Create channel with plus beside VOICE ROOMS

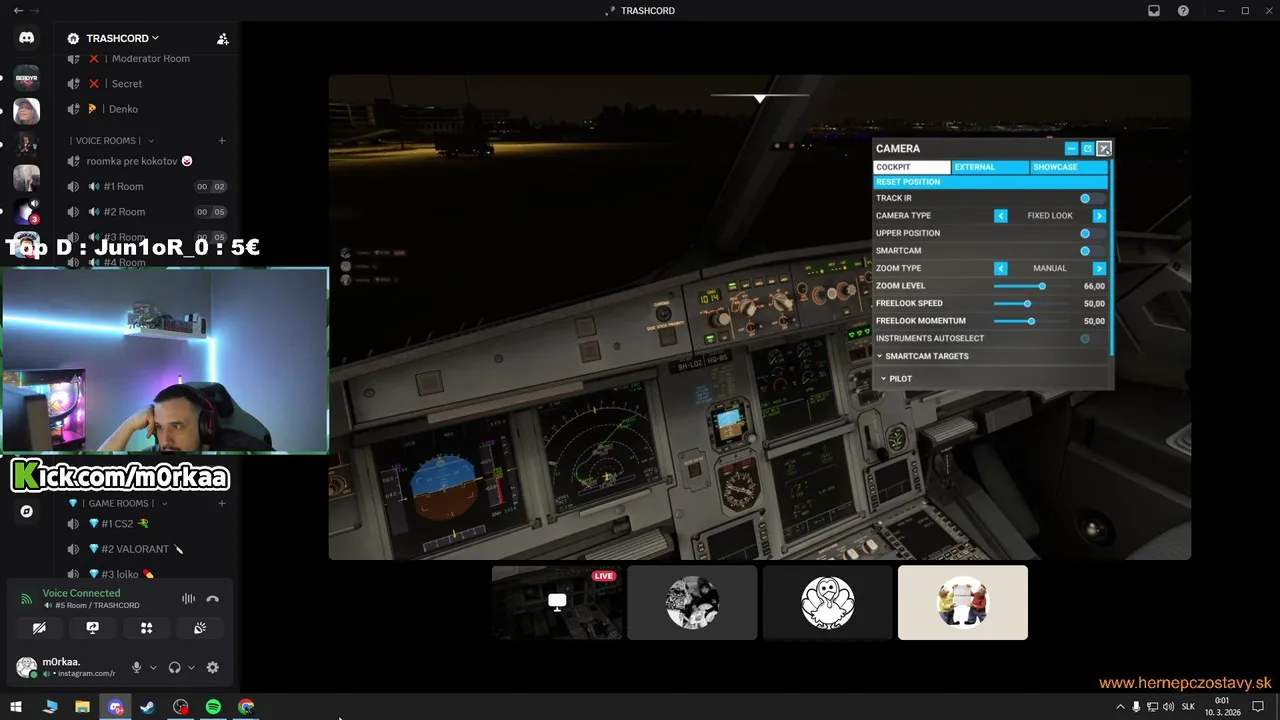(222, 141)
